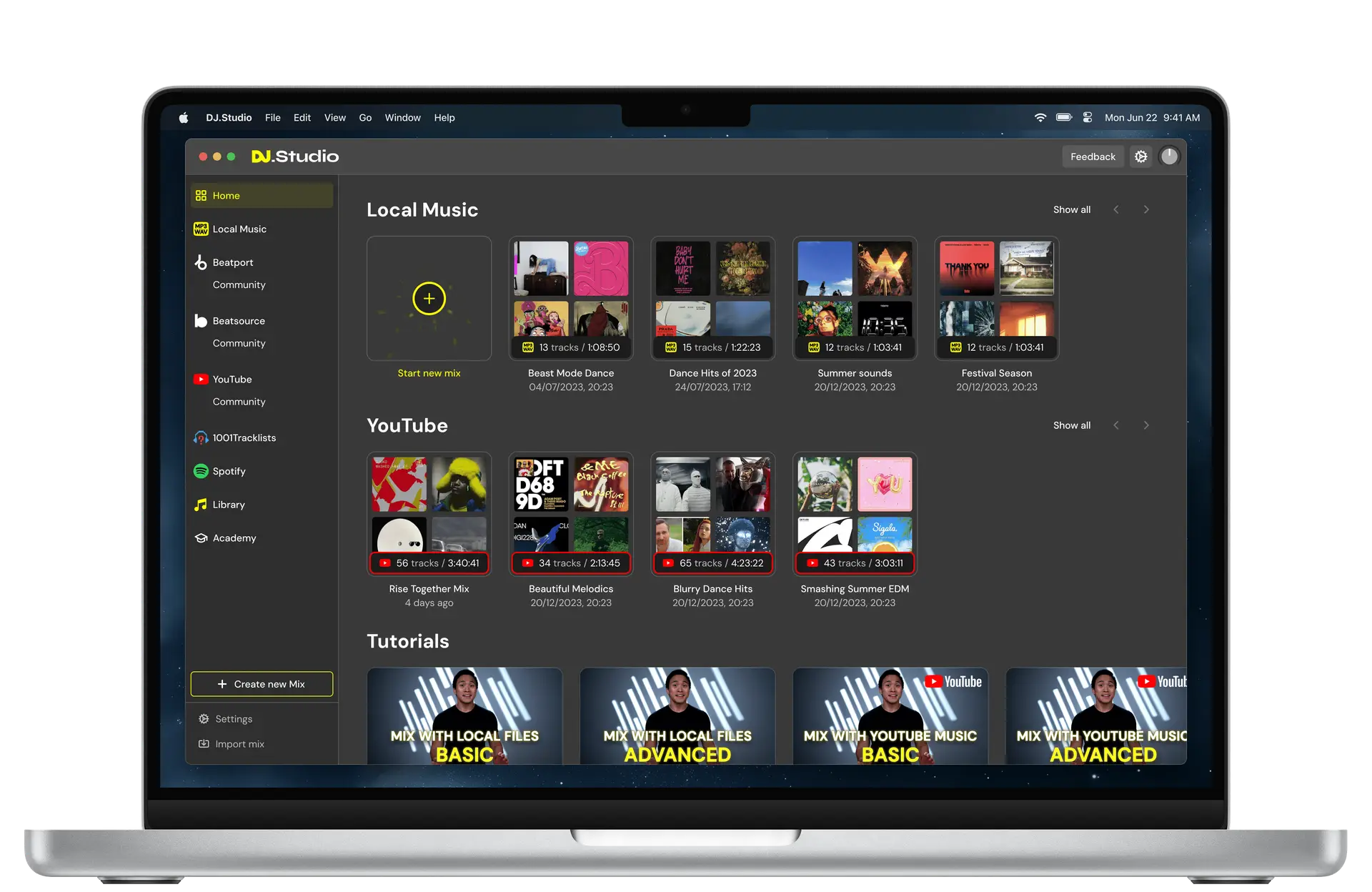Viewport: 1372px width, 892px height.
Task: Click the menu bar date and time
Action: pyautogui.click(x=1152, y=118)
